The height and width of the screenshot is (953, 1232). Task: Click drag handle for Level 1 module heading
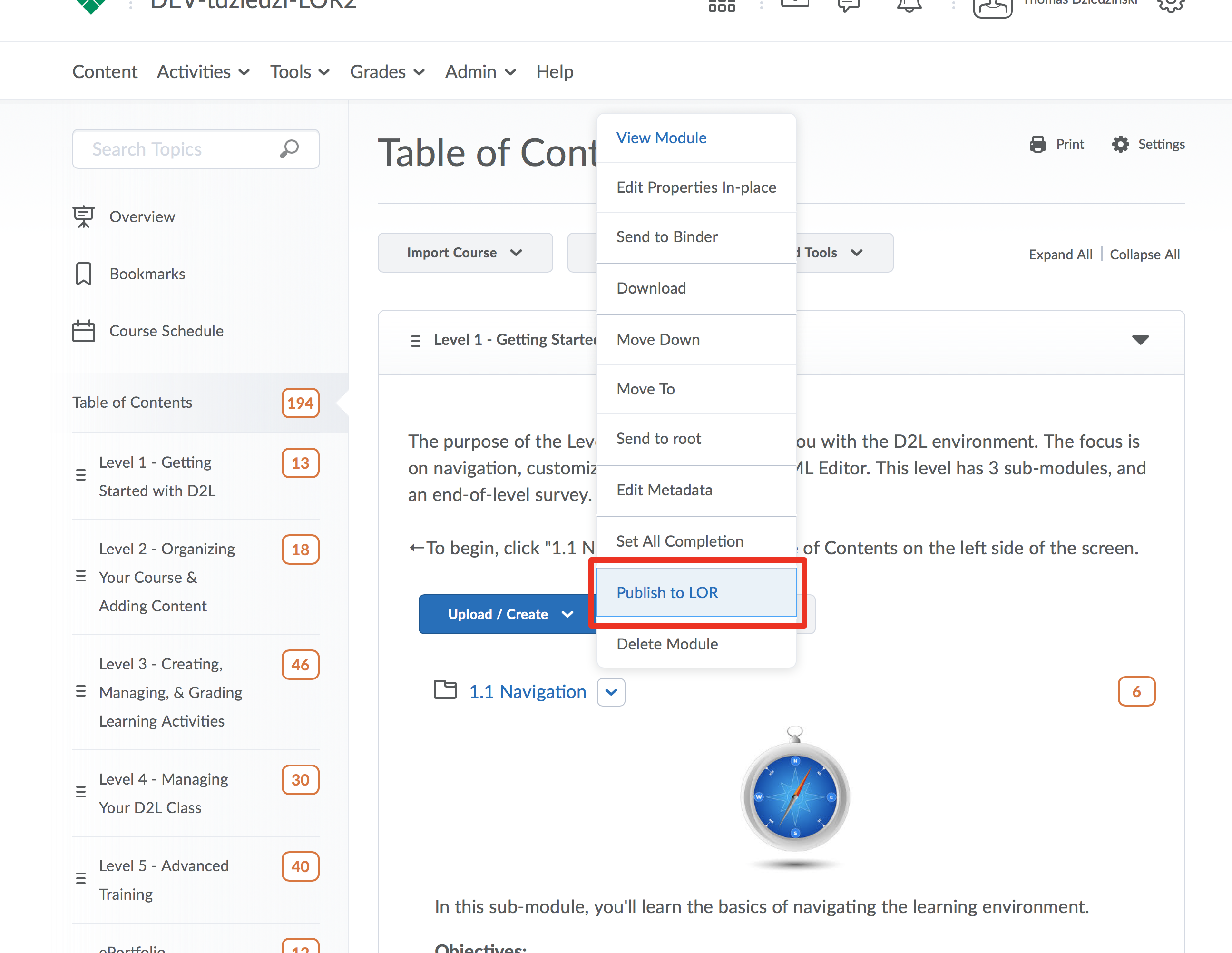(416, 341)
